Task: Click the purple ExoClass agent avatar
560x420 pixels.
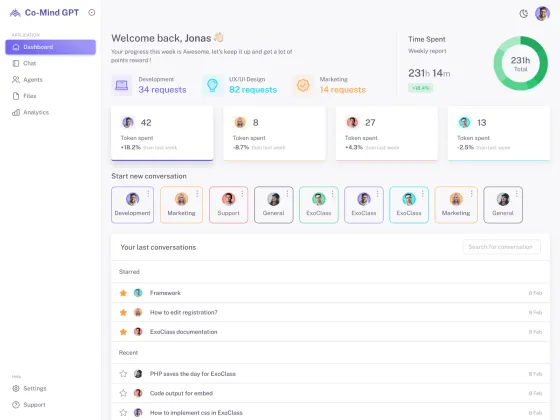Action: click(364, 199)
